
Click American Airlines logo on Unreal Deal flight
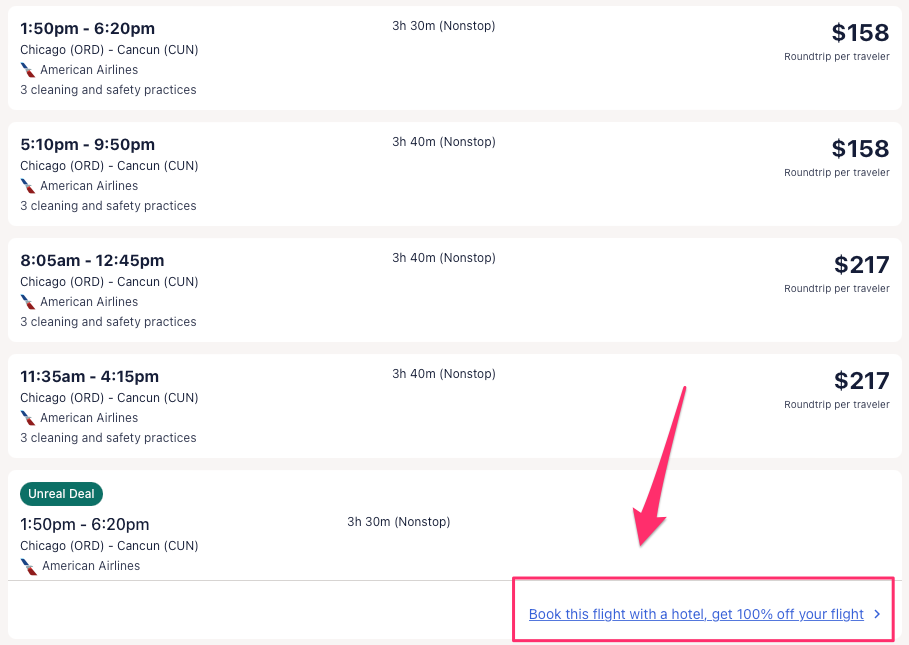[x=29, y=566]
